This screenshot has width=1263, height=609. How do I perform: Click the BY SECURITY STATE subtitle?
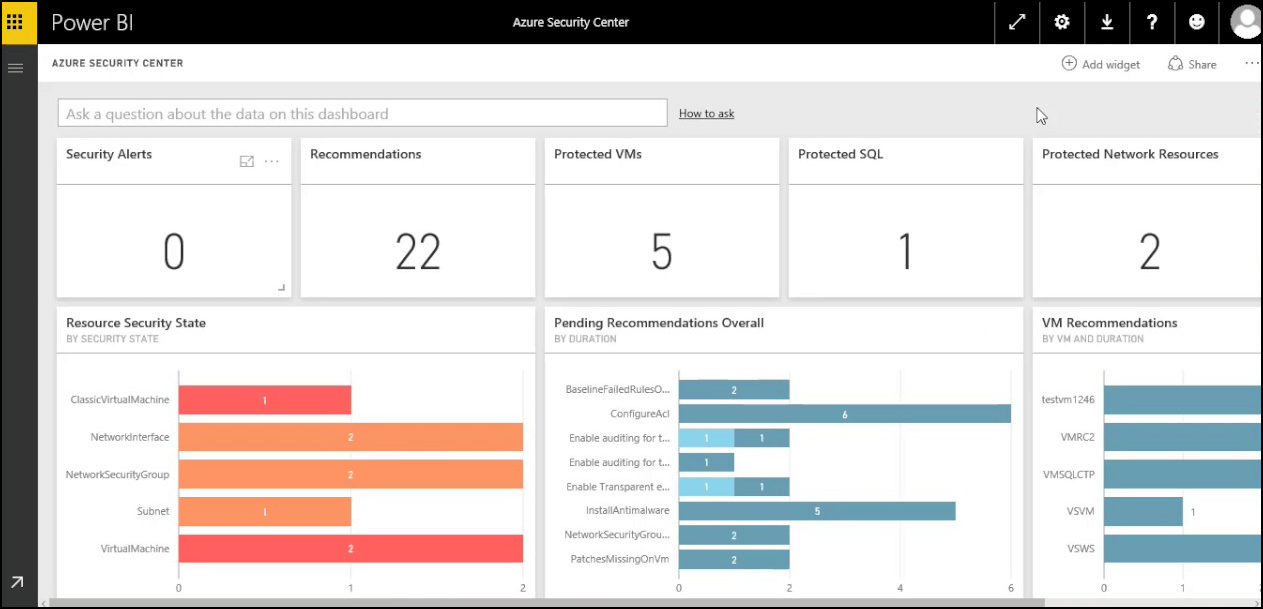(112, 339)
